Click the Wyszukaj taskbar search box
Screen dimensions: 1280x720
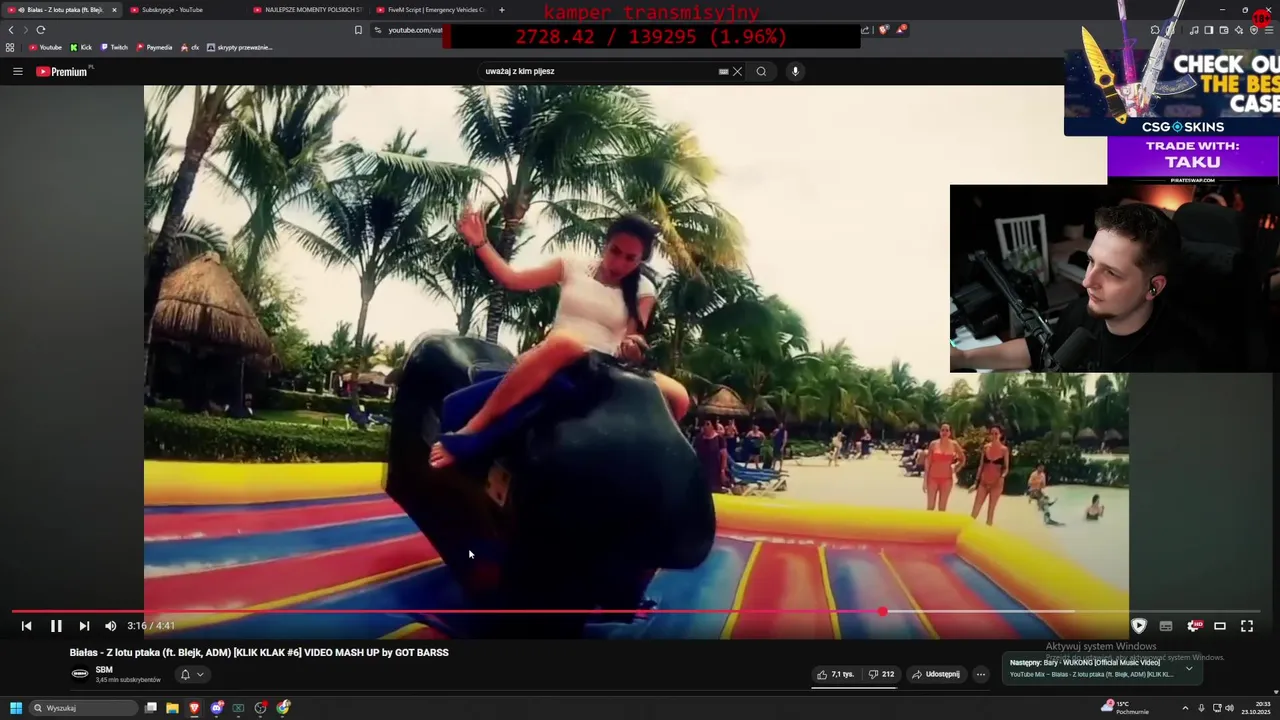pyautogui.click(x=83, y=708)
